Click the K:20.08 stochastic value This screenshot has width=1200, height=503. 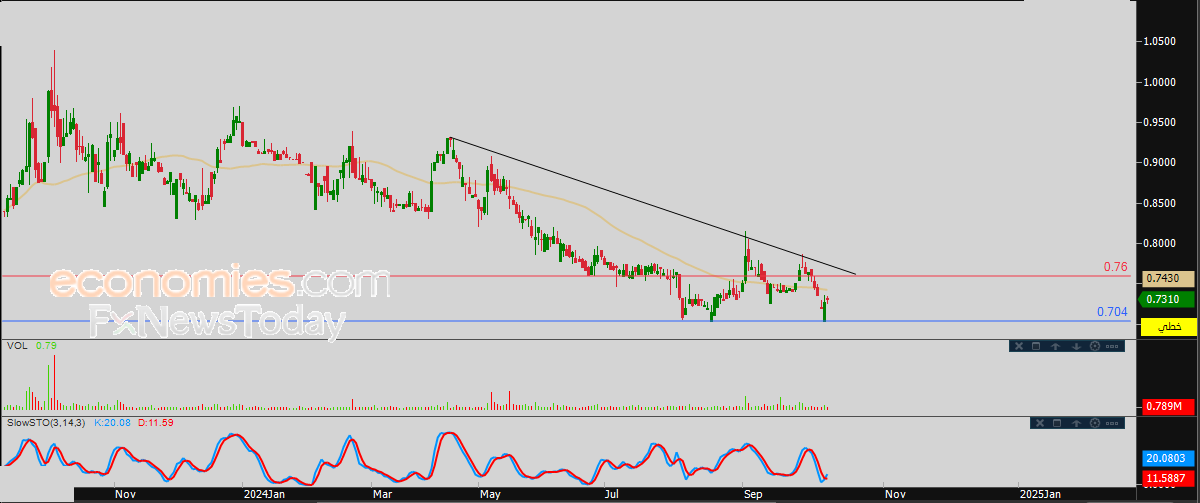pyautogui.click(x=114, y=424)
